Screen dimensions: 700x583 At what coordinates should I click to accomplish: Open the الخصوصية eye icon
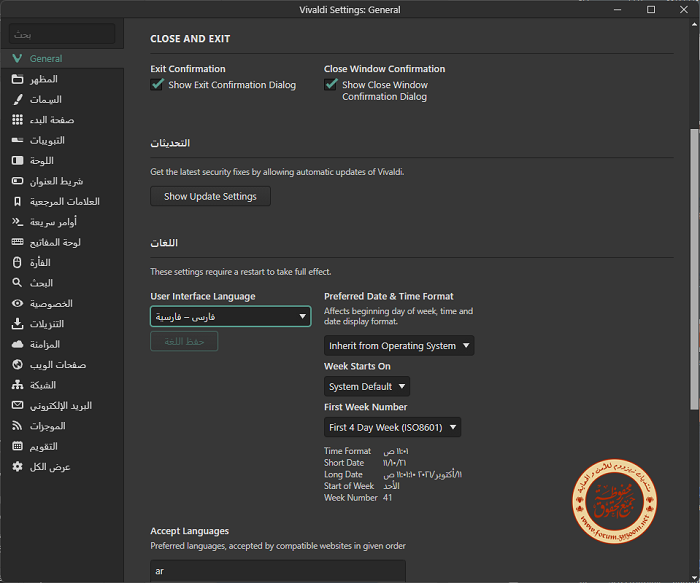click(x=17, y=303)
